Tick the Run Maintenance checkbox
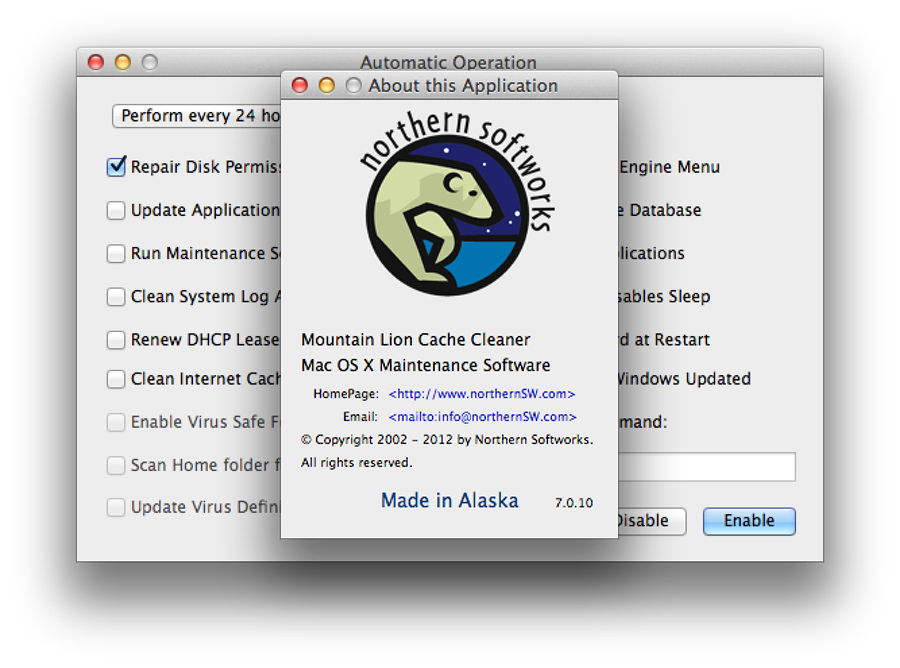This screenshot has height=668, width=900. pyautogui.click(x=116, y=254)
